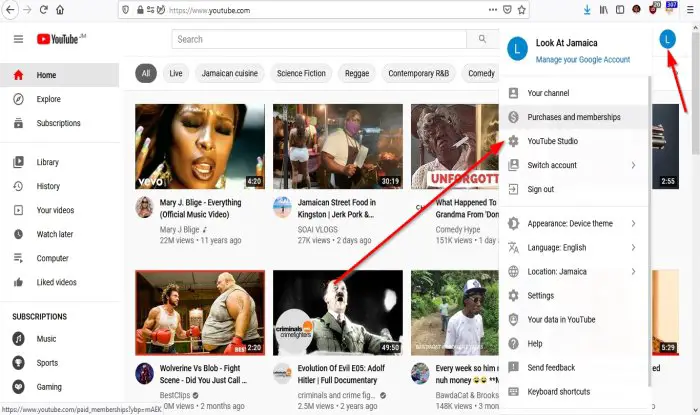The height and width of the screenshot is (415, 700).
Task: Open page actions three-dot menu
Action: [492, 10]
